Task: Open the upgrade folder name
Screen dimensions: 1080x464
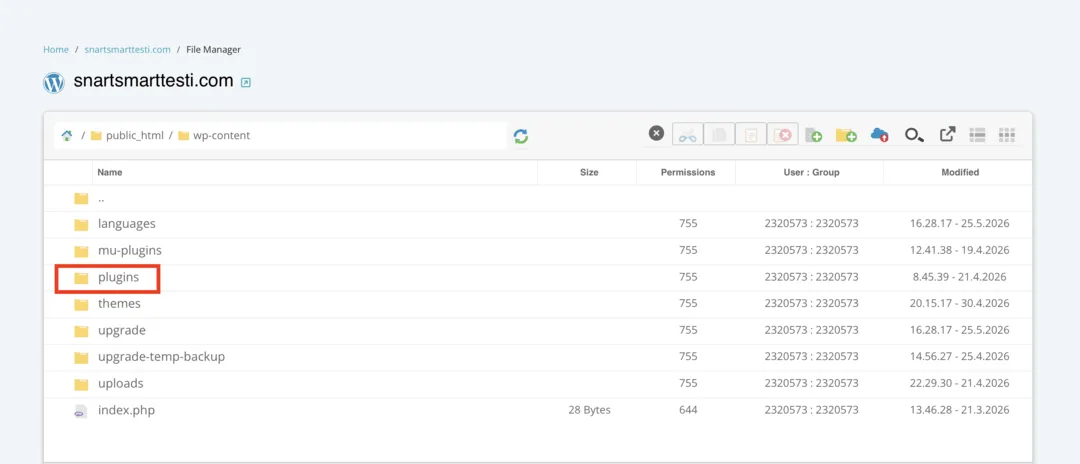Action: tap(122, 330)
